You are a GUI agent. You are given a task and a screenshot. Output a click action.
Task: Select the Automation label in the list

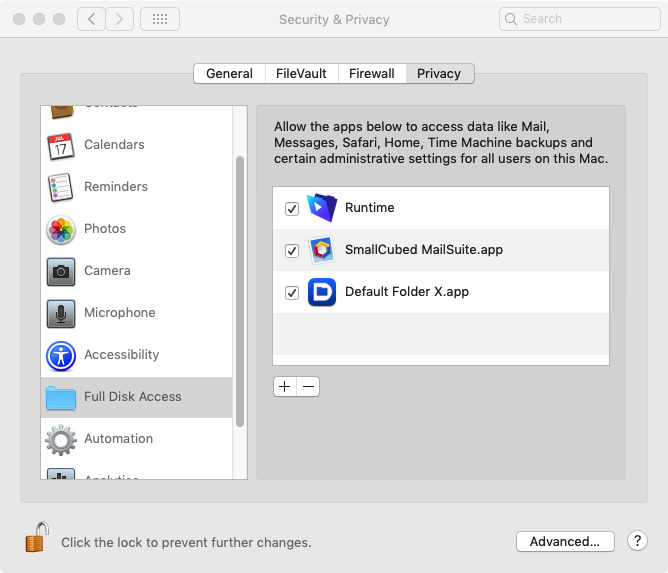pyautogui.click(x=118, y=439)
